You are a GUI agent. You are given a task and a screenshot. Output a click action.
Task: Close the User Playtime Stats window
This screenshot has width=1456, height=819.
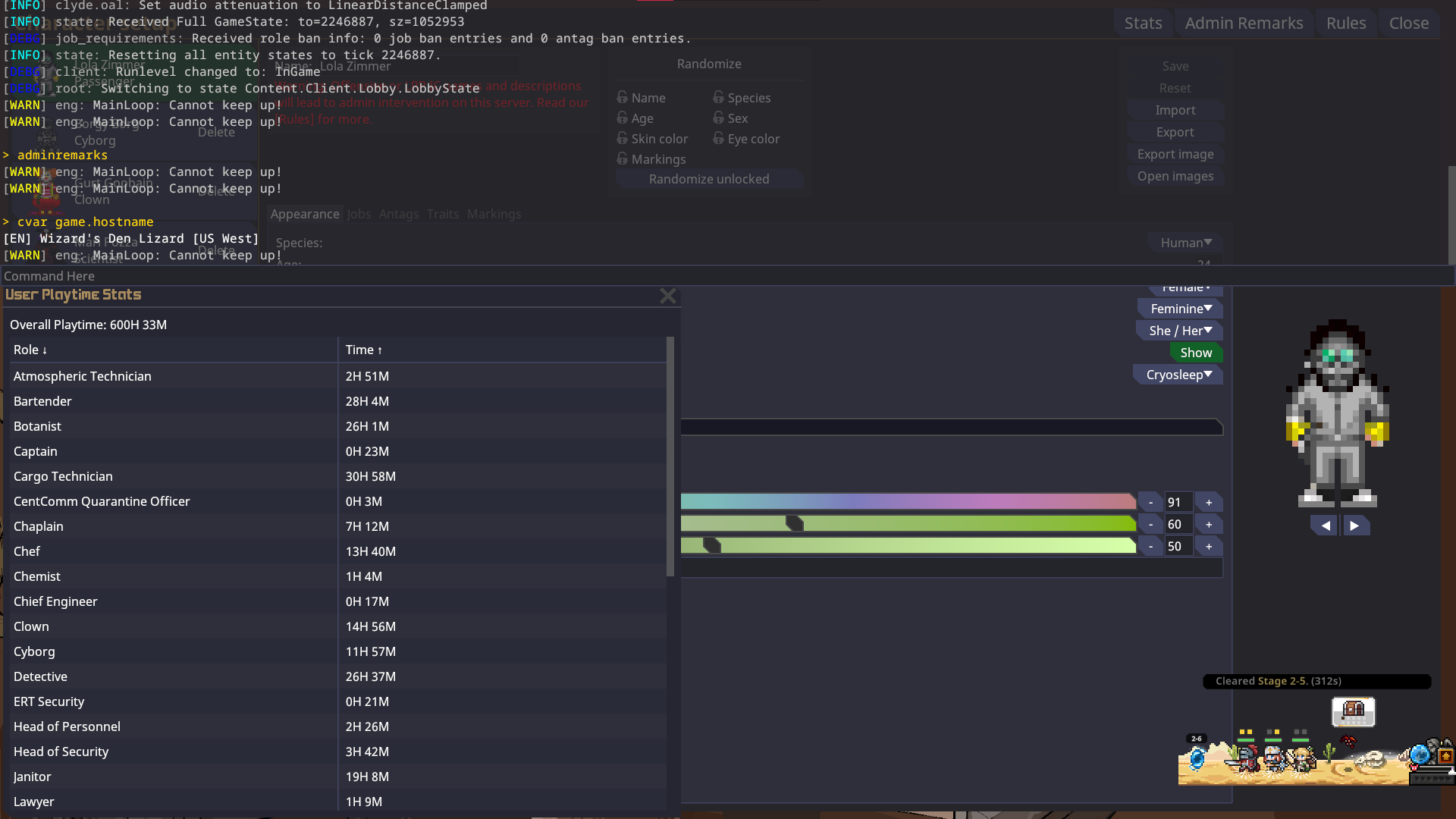click(x=667, y=296)
